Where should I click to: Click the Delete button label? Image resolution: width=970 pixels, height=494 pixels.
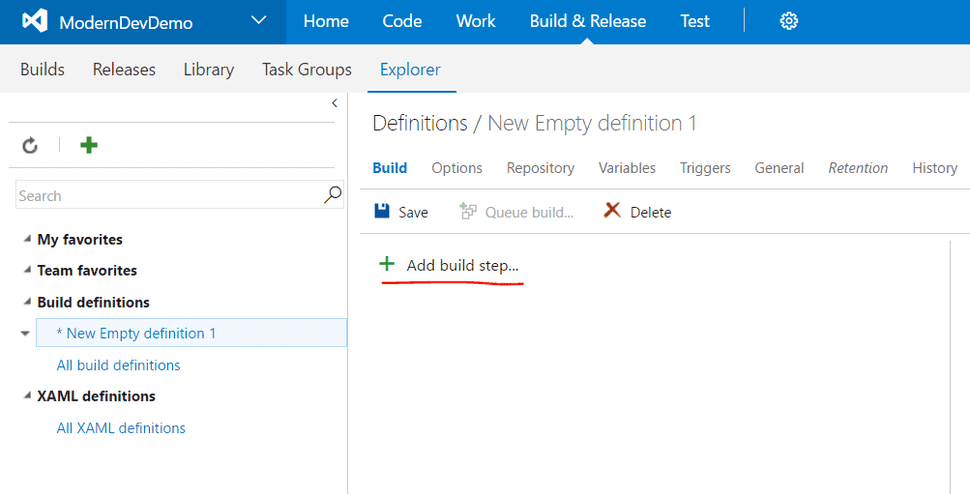651,212
